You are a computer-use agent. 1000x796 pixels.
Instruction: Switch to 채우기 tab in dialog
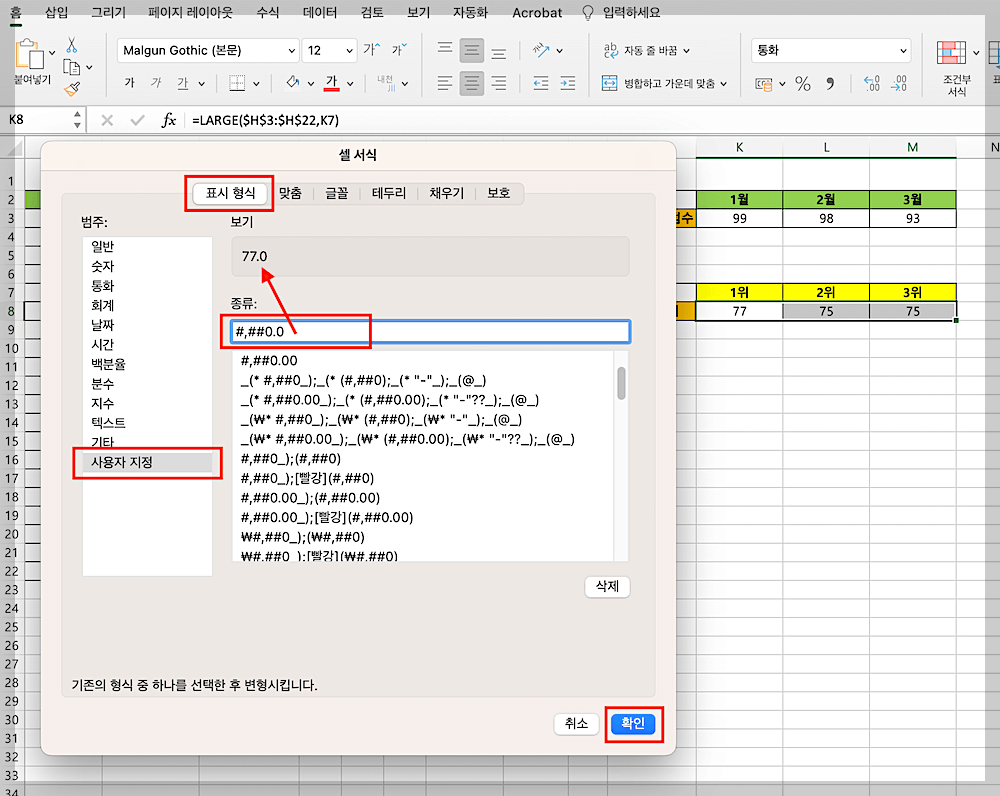pyautogui.click(x=446, y=193)
